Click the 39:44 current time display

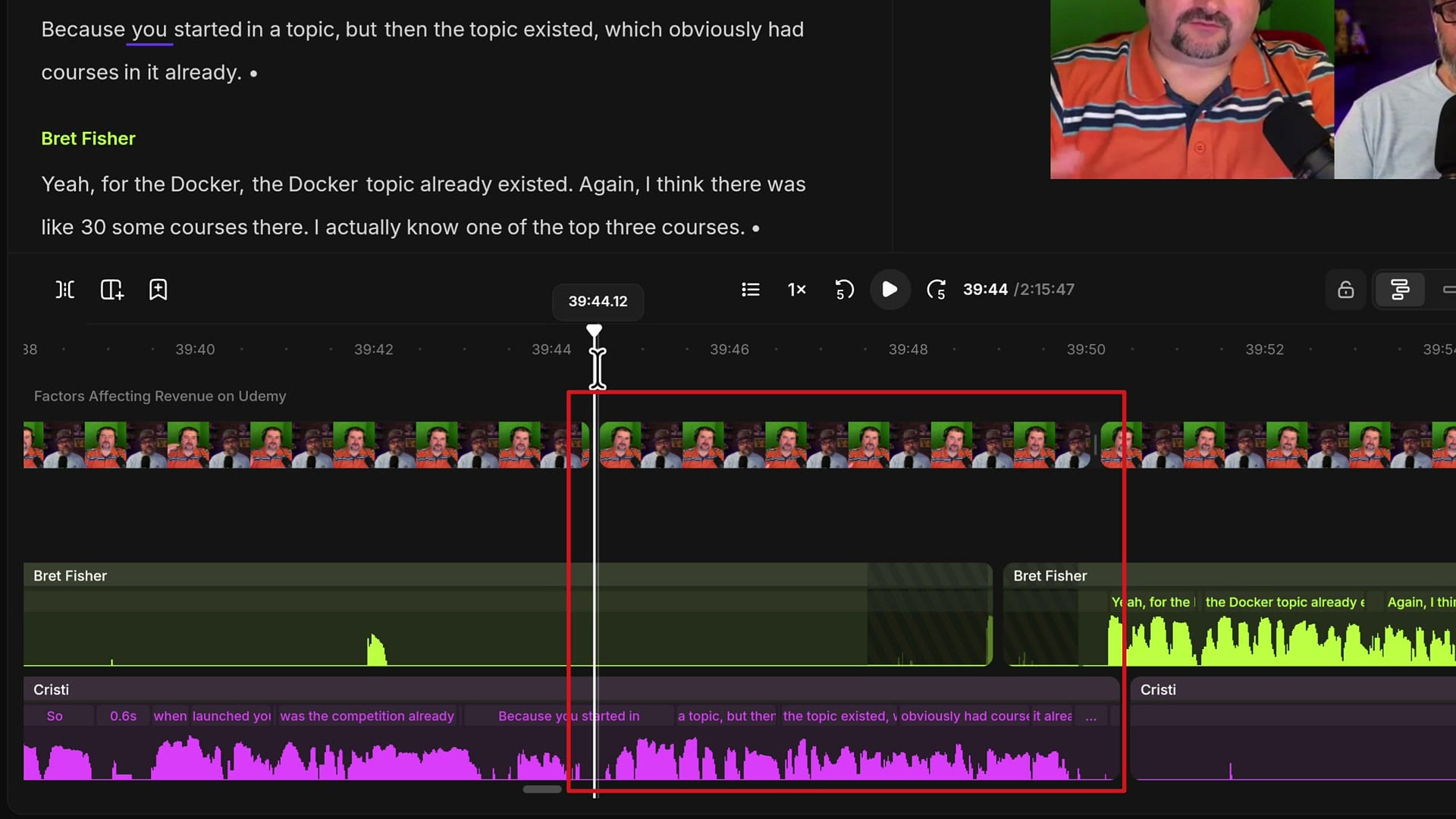click(985, 290)
